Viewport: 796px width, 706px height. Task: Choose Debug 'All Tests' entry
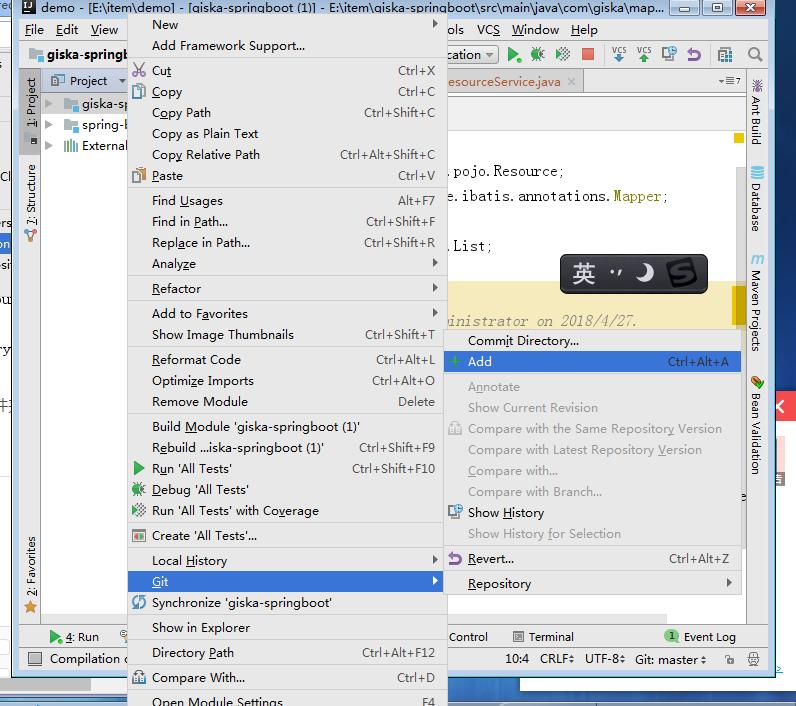coord(287,490)
